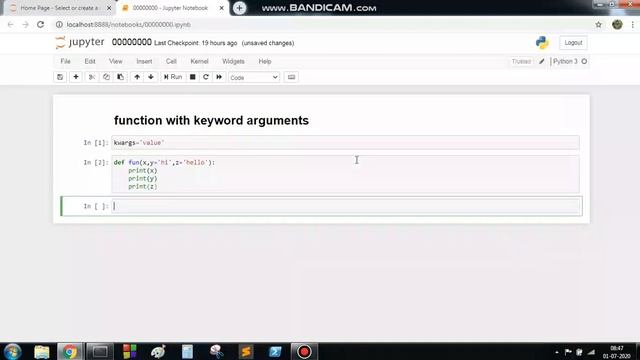Image resolution: width=640 pixels, height=360 pixels.
Task: Move selected cell down arrow
Action: point(151,77)
